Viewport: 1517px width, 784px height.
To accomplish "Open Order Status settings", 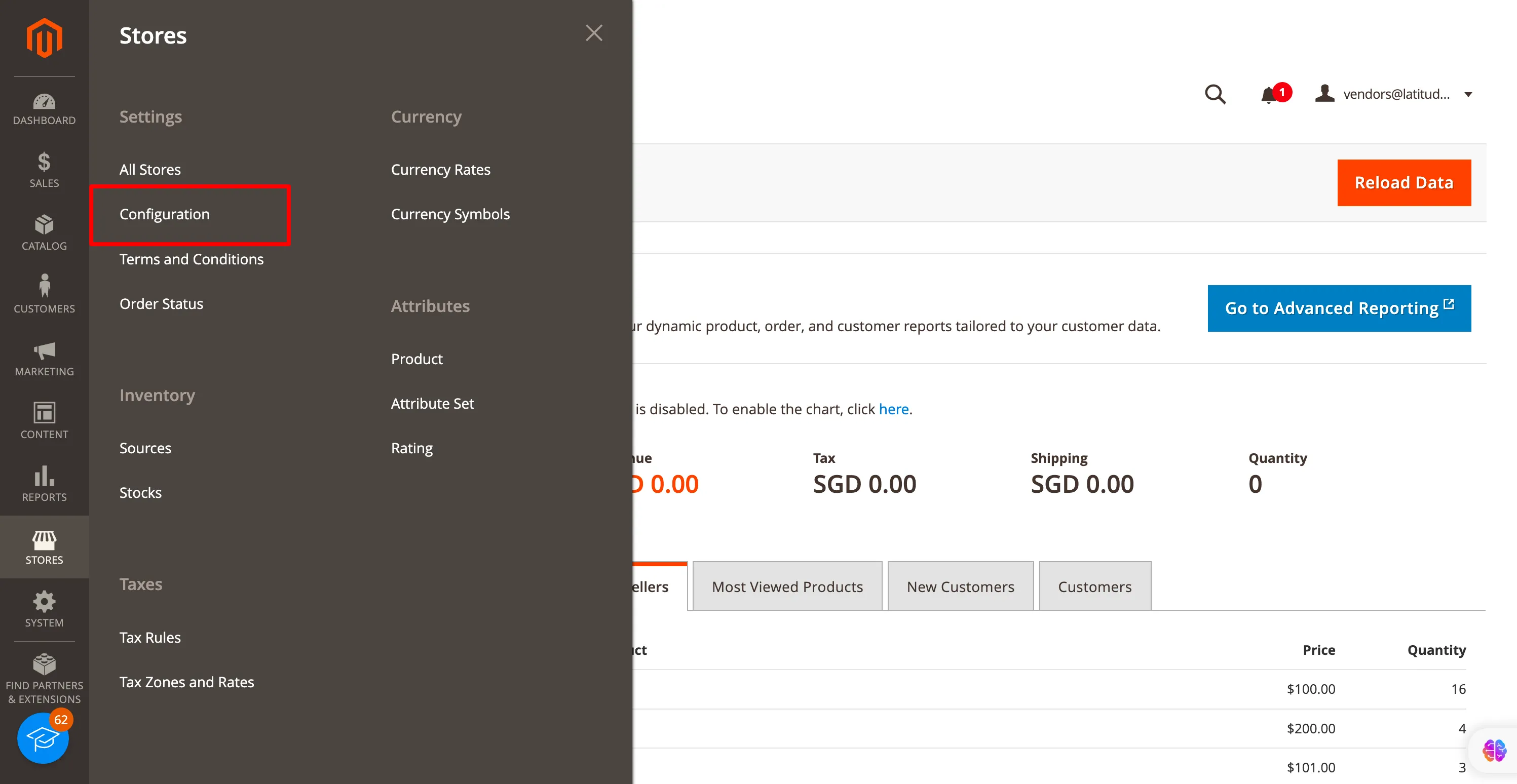I will pyautogui.click(x=161, y=304).
